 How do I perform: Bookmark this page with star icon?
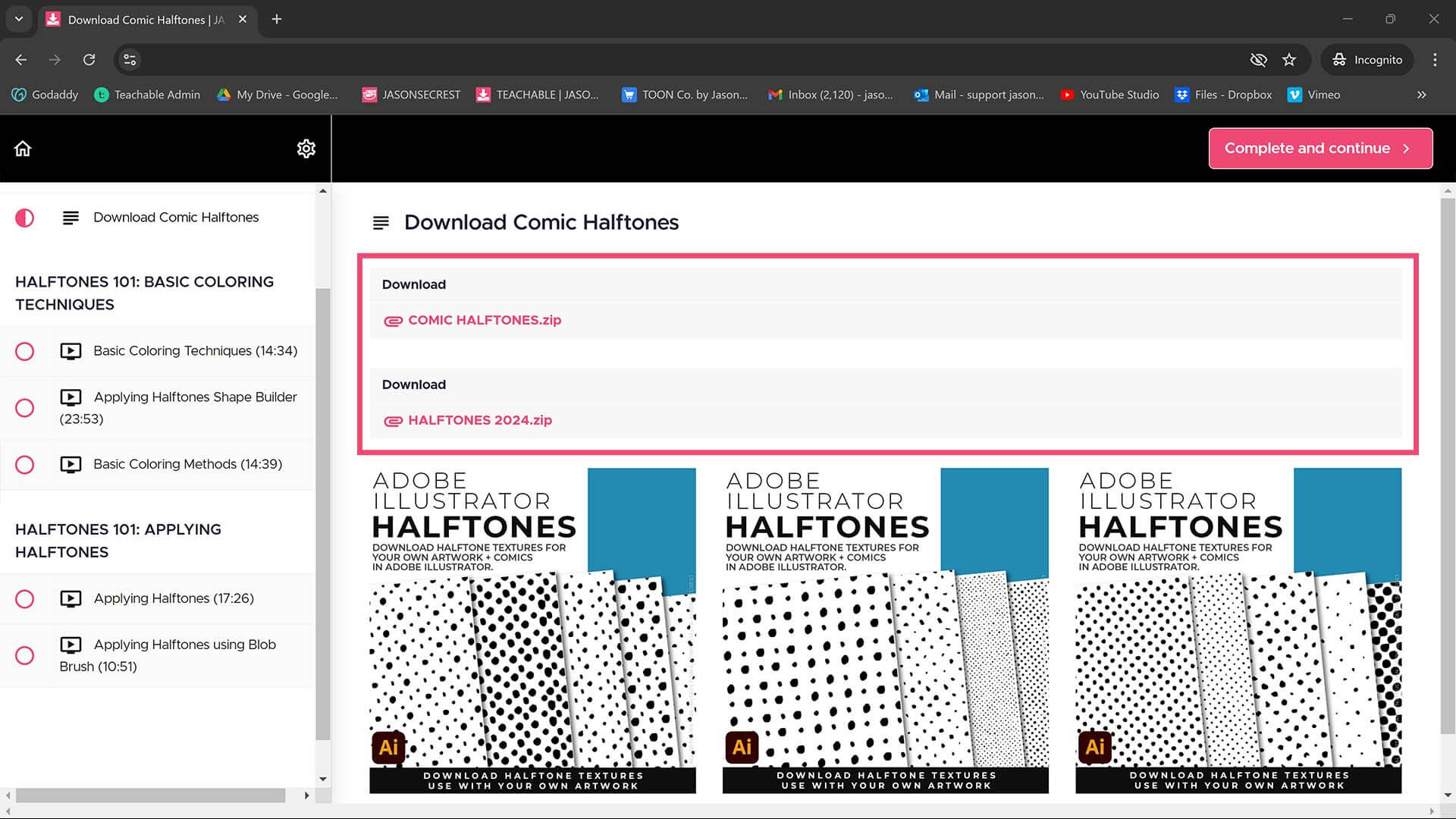1289,60
